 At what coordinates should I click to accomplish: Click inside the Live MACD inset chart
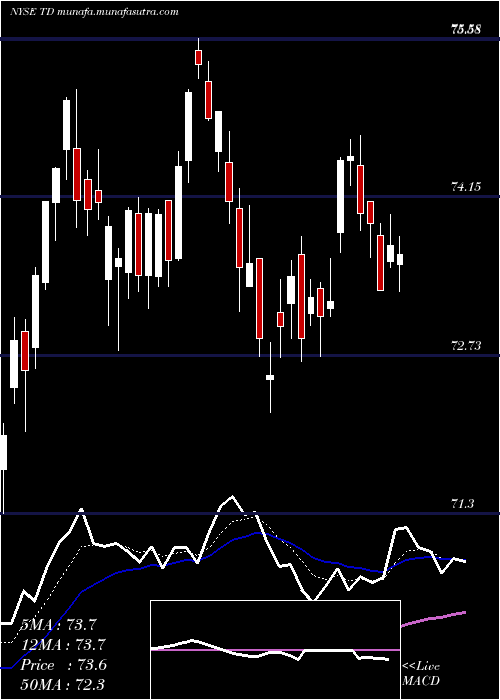[275, 650]
